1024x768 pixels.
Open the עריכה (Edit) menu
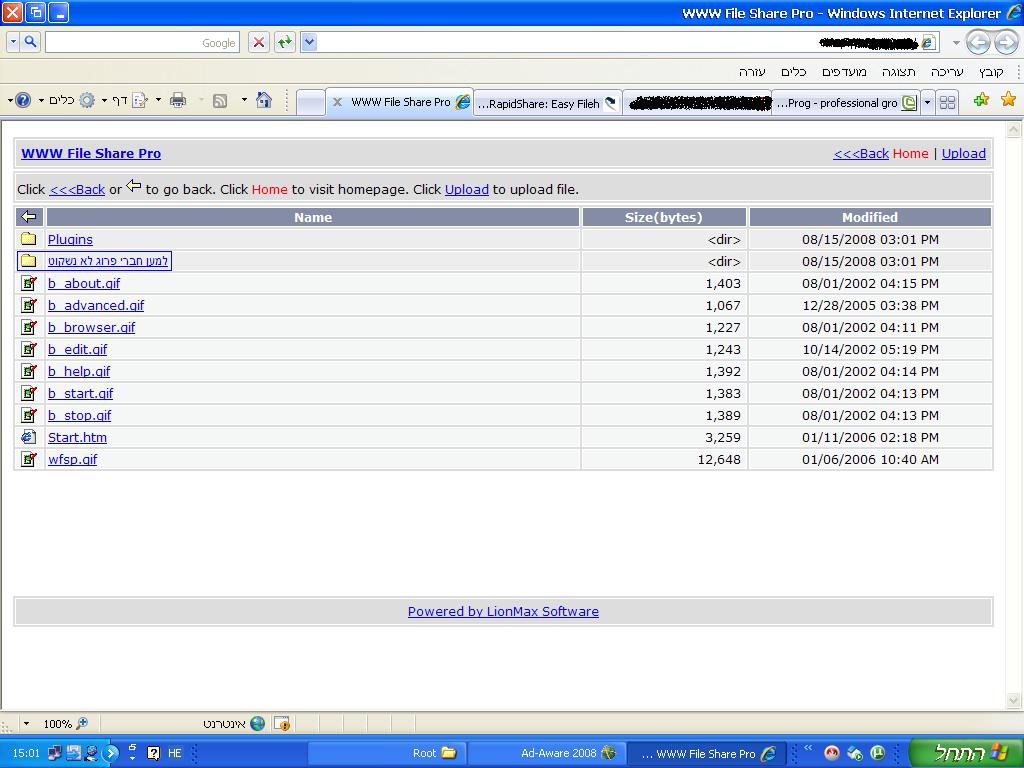pyautogui.click(x=947, y=72)
